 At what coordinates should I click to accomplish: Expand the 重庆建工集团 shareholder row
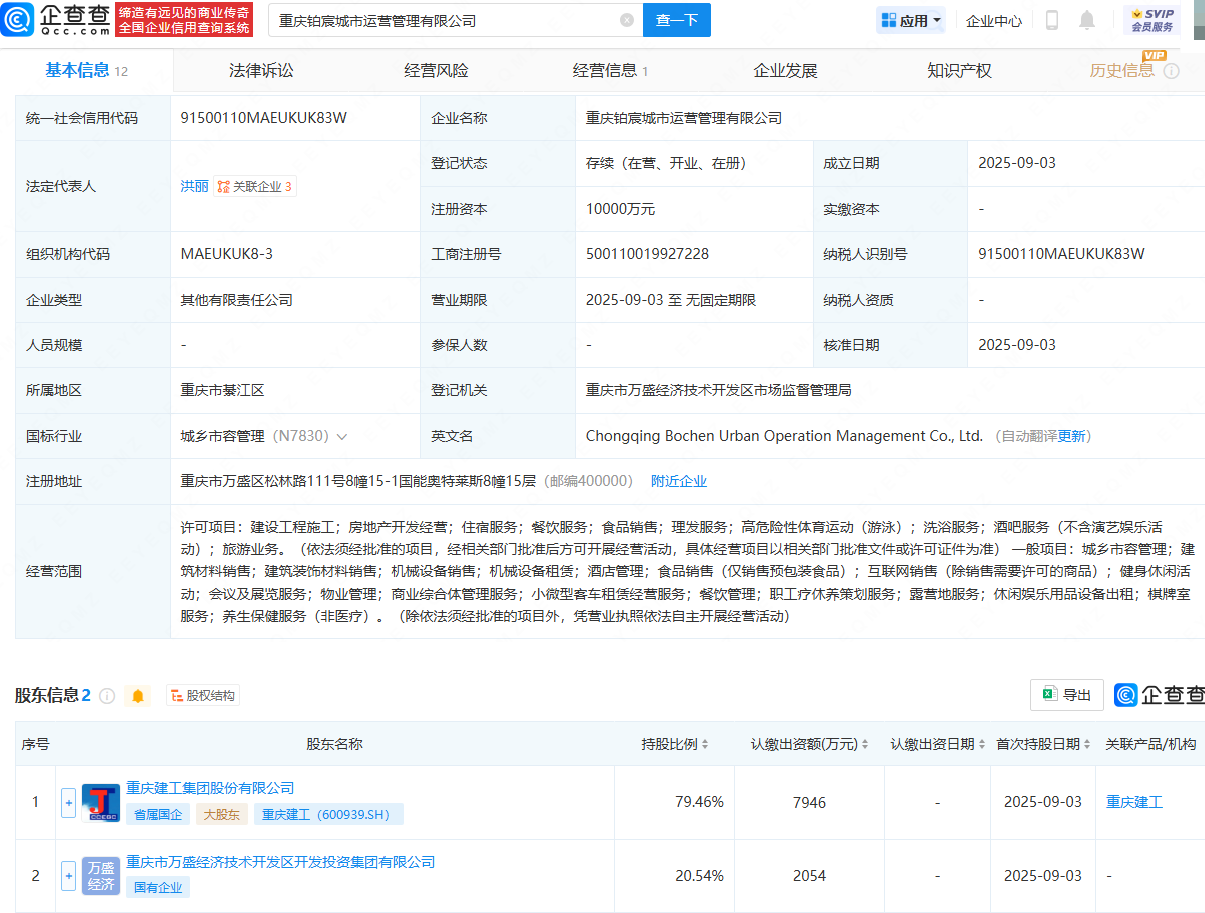tap(68, 802)
